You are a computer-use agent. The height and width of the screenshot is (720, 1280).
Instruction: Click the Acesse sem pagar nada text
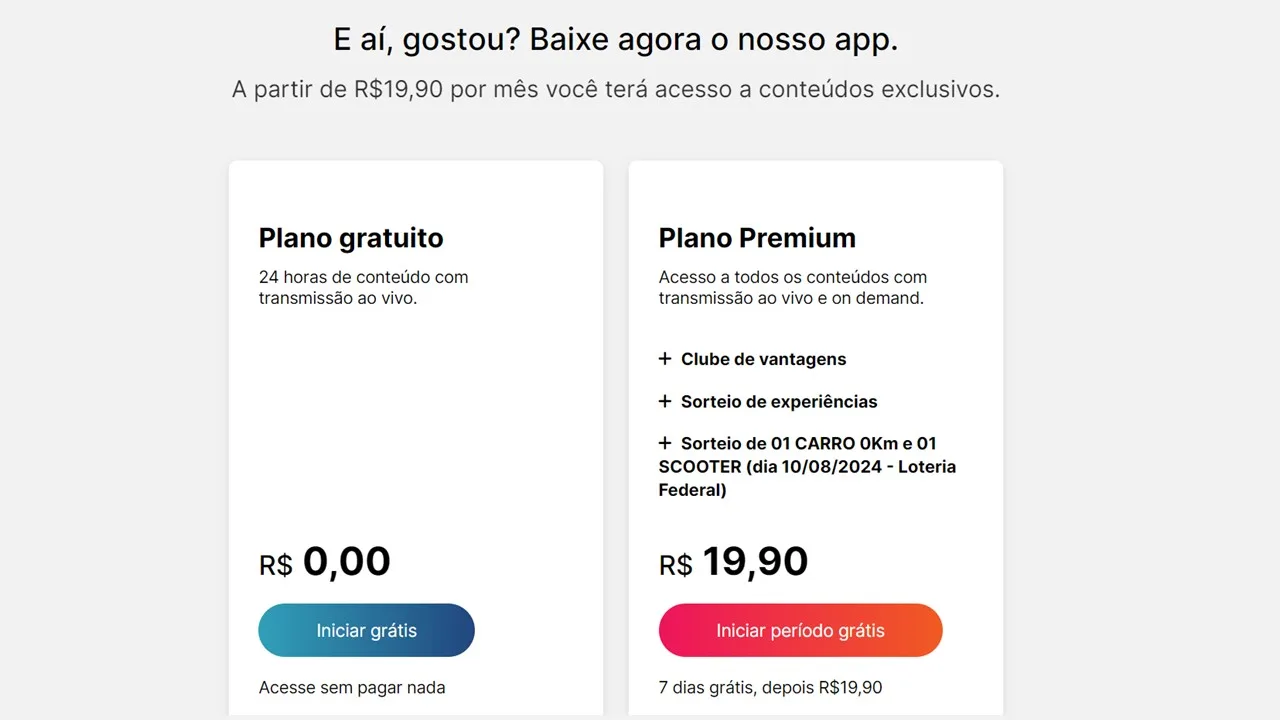tap(352, 687)
